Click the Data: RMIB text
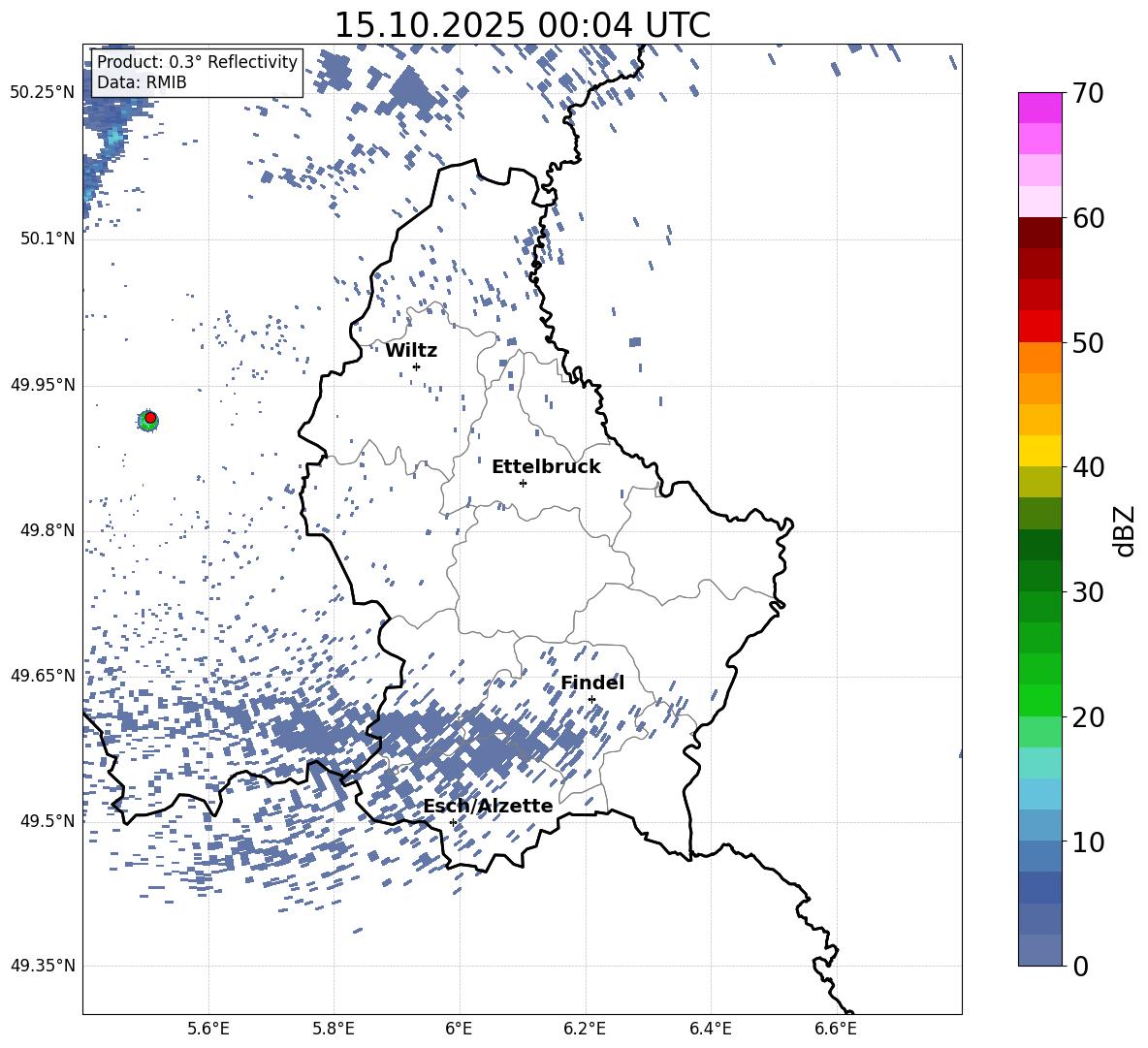Image resolution: width=1148 pixels, height=1048 pixels. point(142,82)
